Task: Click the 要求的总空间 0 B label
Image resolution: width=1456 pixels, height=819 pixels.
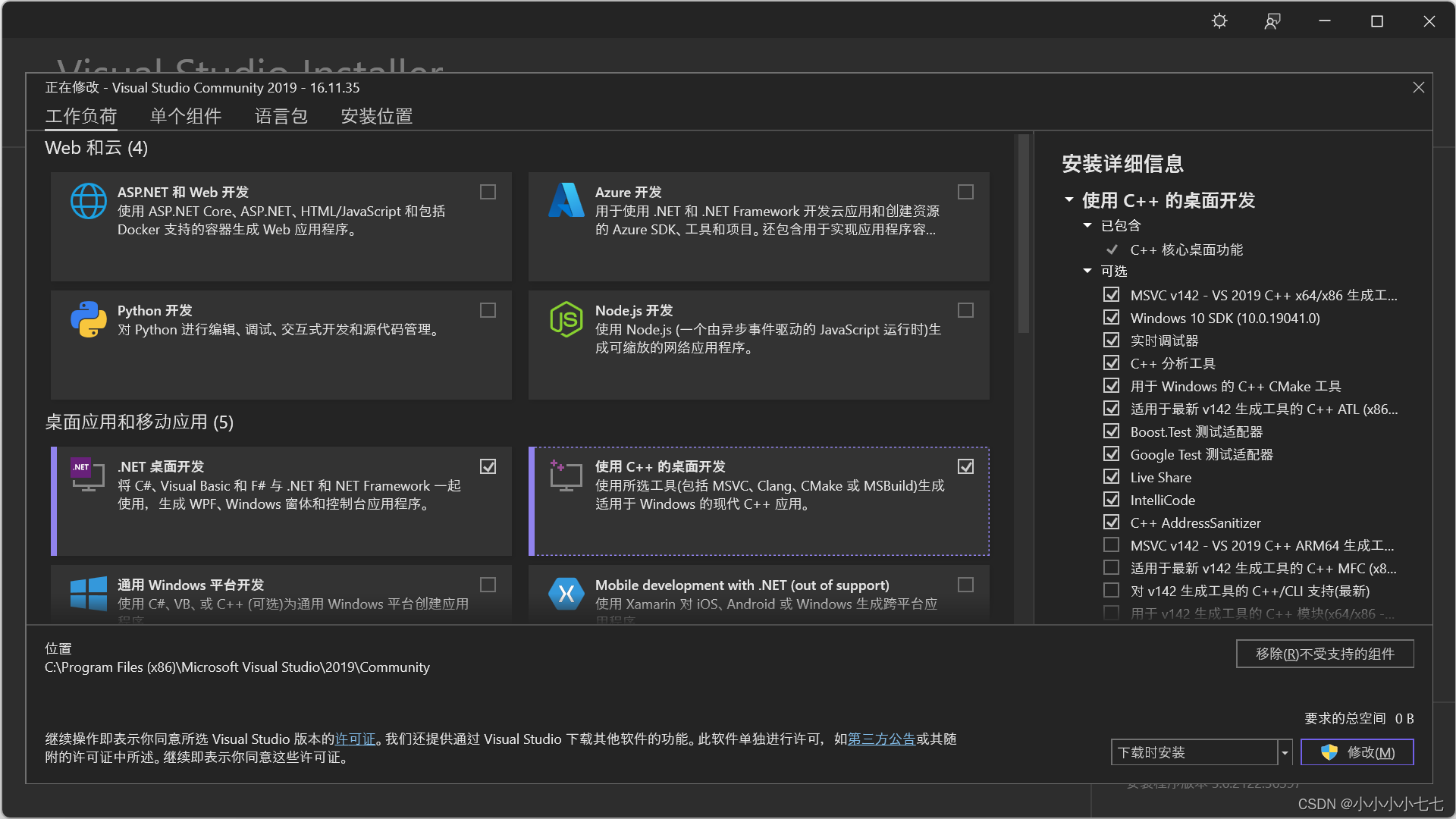Action: tap(1359, 718)
